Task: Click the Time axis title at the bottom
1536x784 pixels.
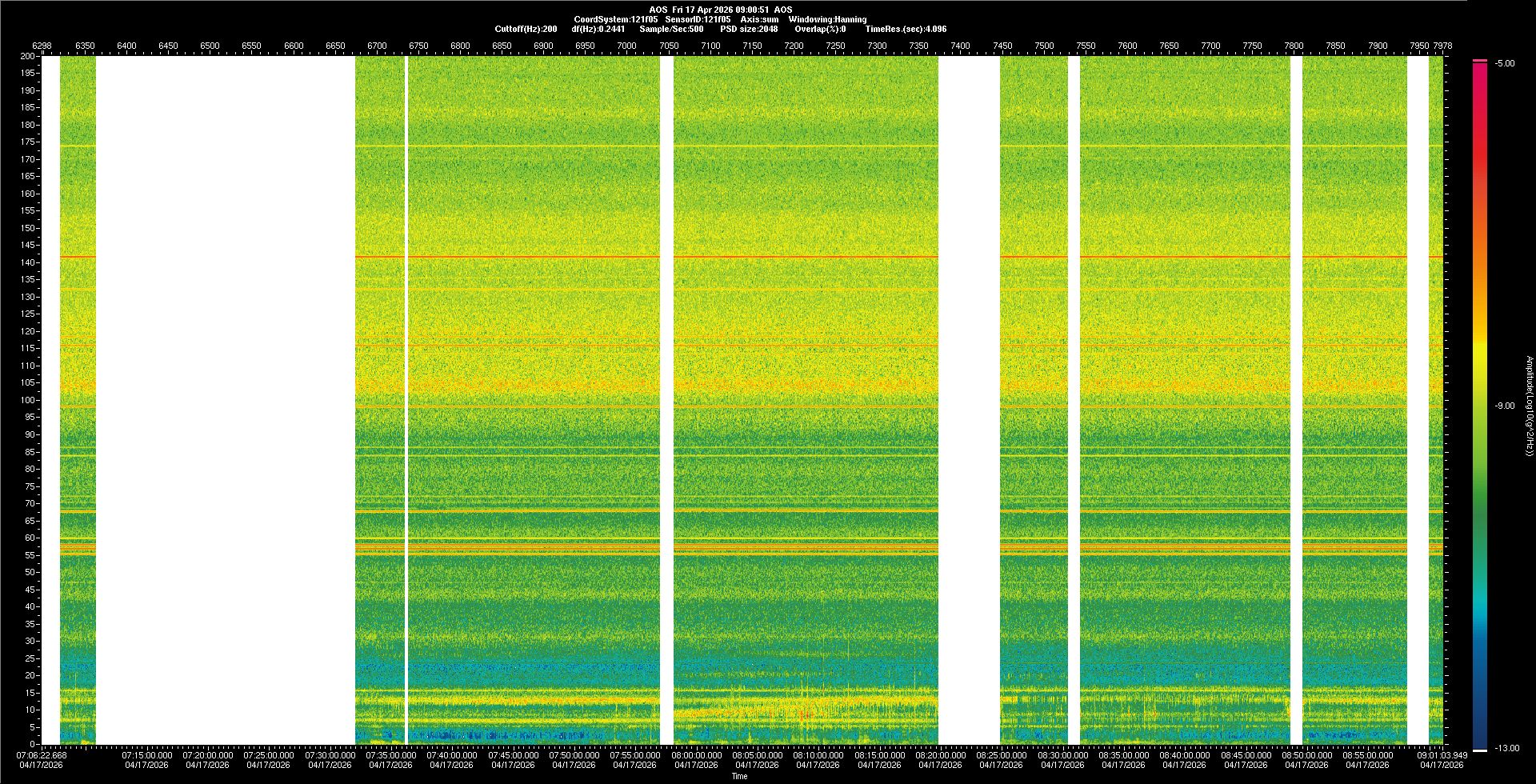Action: tap(739, 776)
